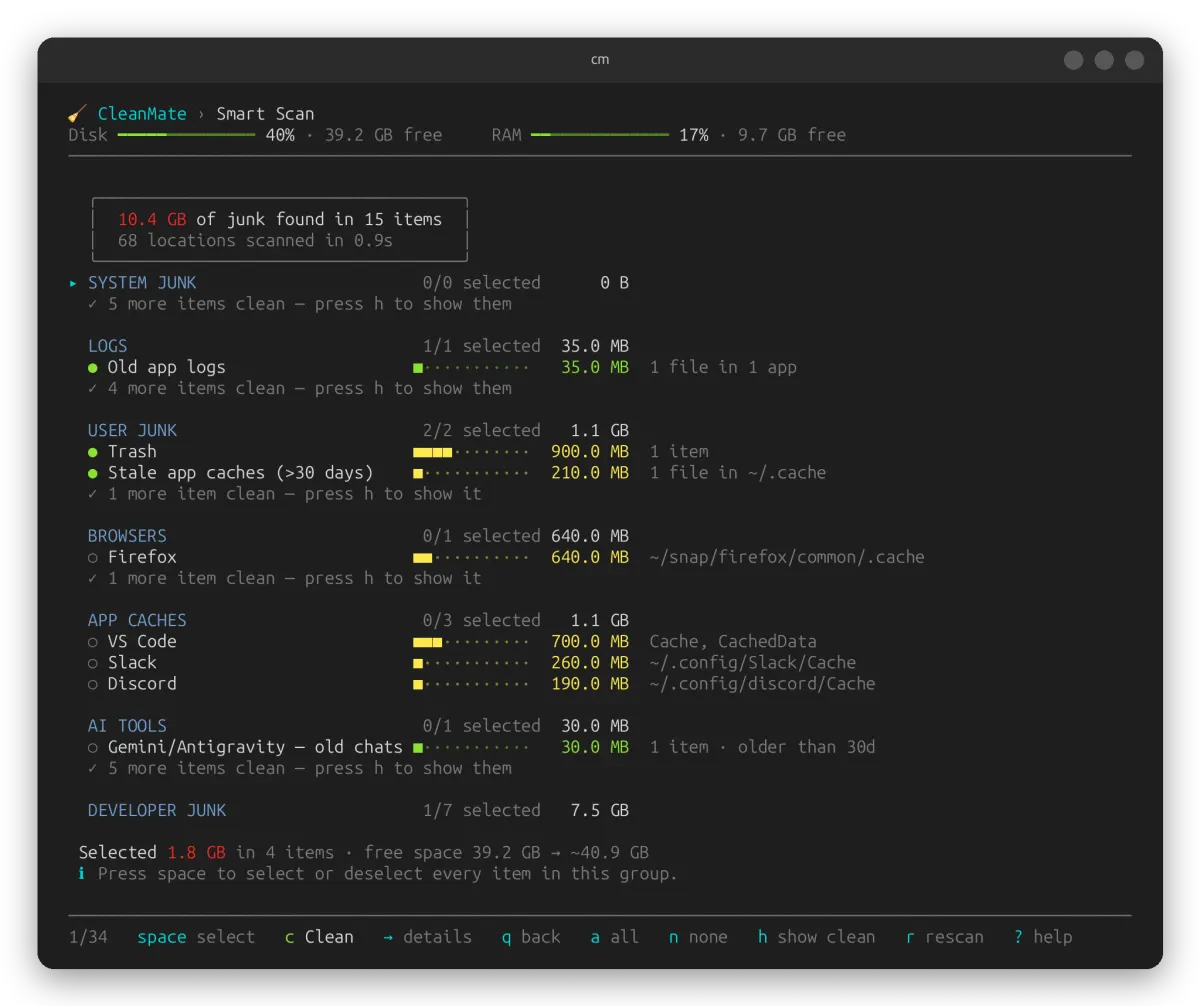The width and height of the screenshot is (1200, 1006).
Task: Show 5 clean items under SYSTEM JUNK
Action: [300, 304]
